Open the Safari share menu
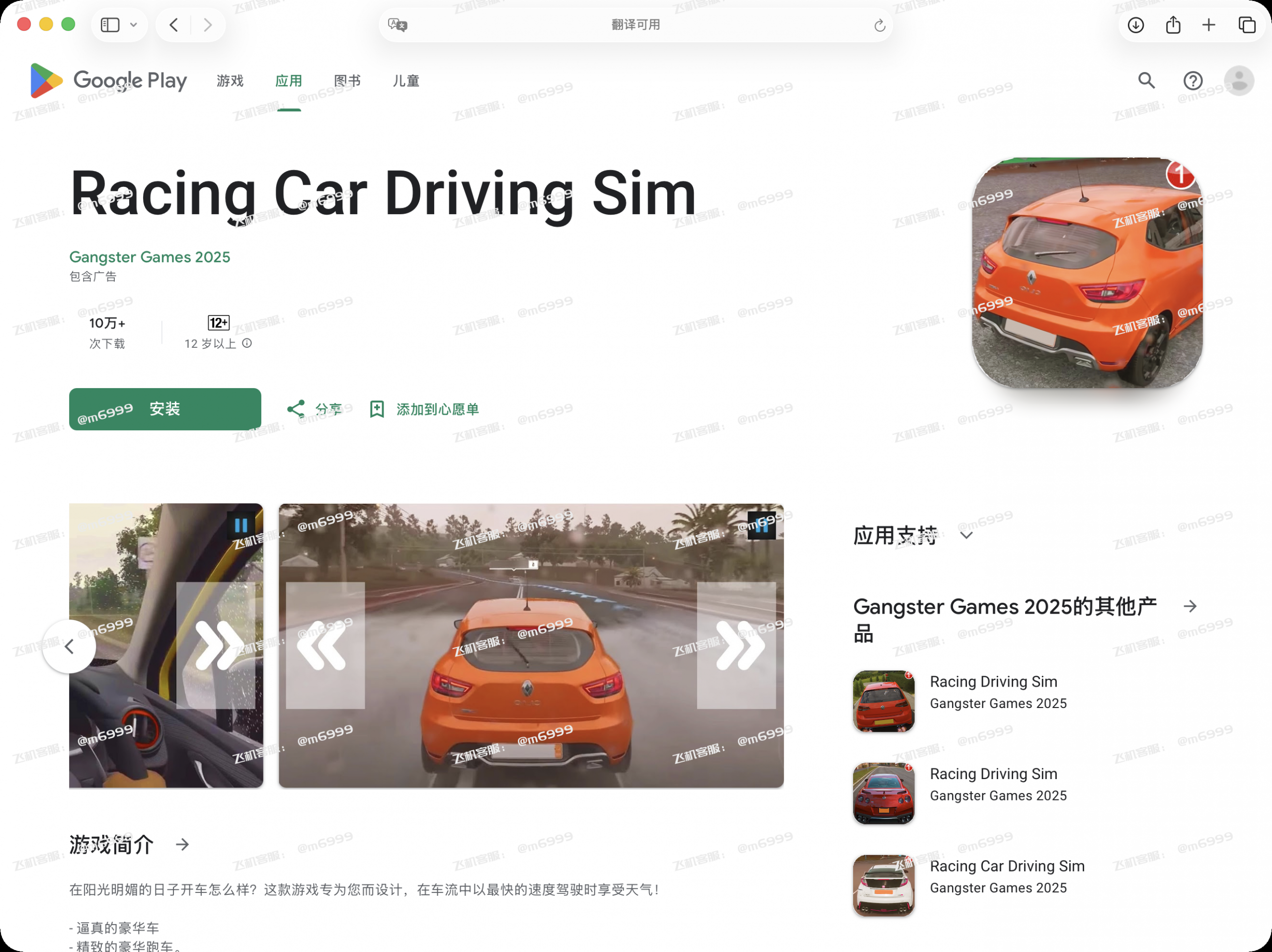Viewport: 1272px width, 952px height. (x=1173, y=25)
